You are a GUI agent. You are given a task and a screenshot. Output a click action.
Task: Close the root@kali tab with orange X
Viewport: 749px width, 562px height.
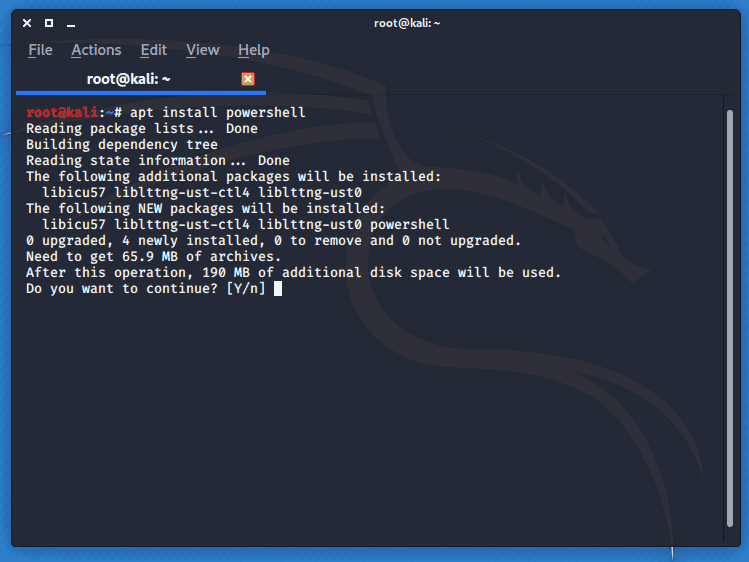coord(248,79)
